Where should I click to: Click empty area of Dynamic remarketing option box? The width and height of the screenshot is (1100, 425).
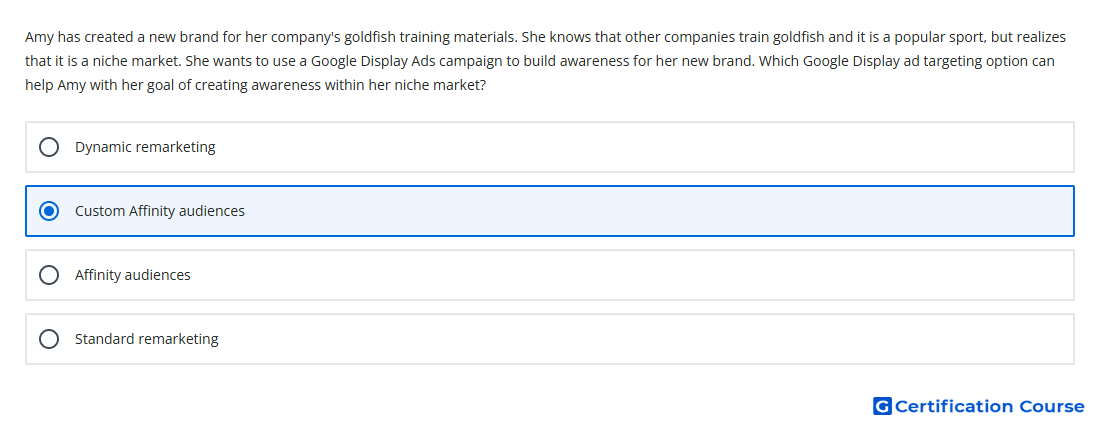coord(640,147)
